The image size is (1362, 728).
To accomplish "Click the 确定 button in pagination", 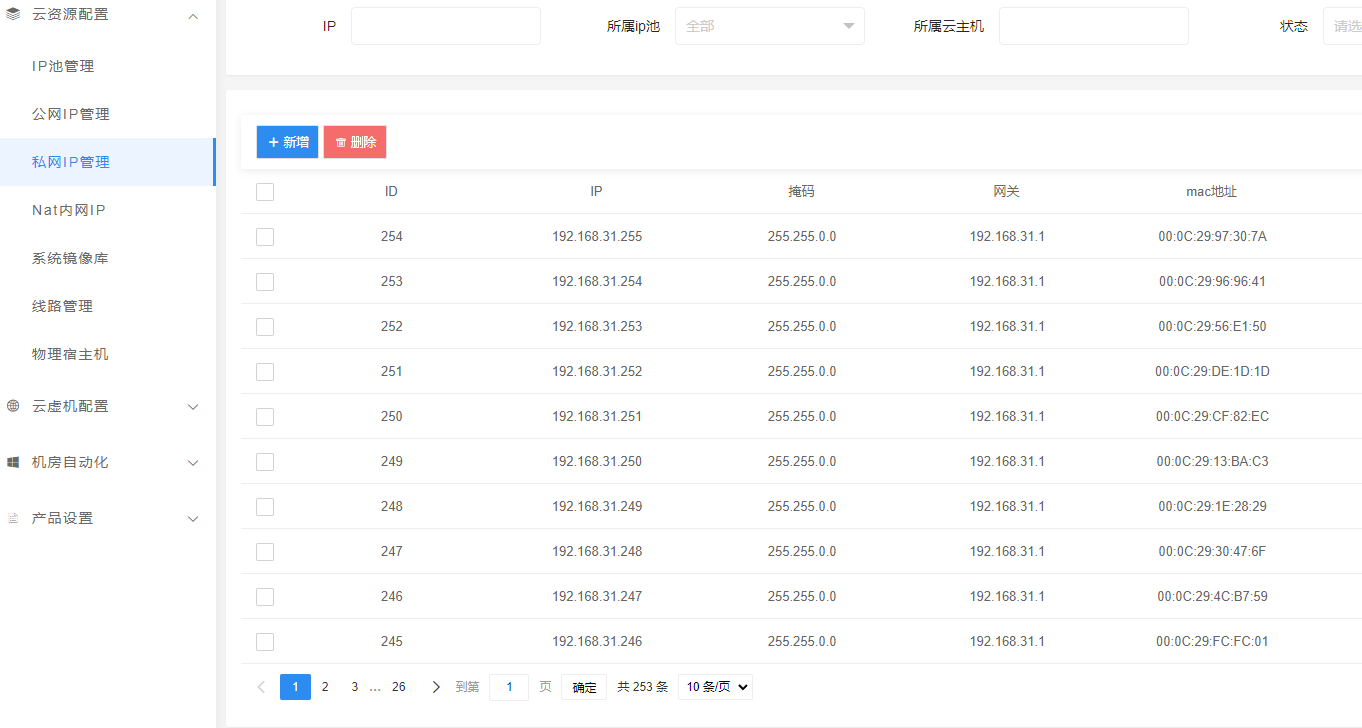I will tap(584, 687).
